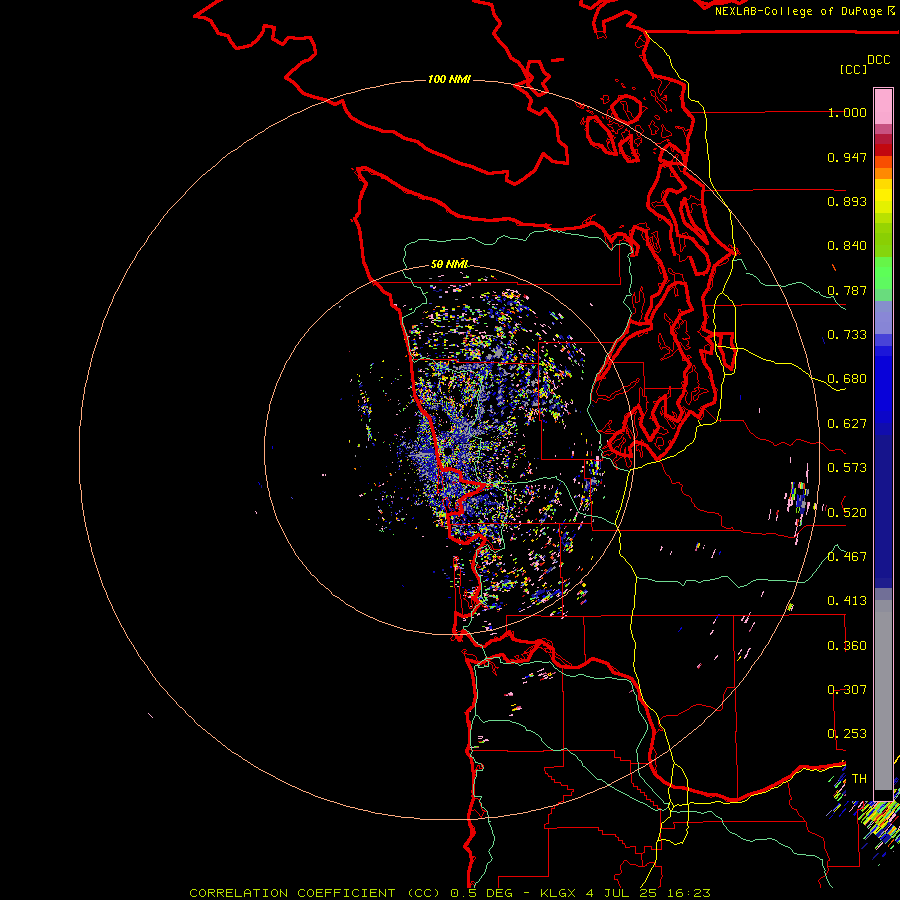Viewport: 900px width, 900px height.
Task: Click the 100 NMI range ring label
Action: 449,79
